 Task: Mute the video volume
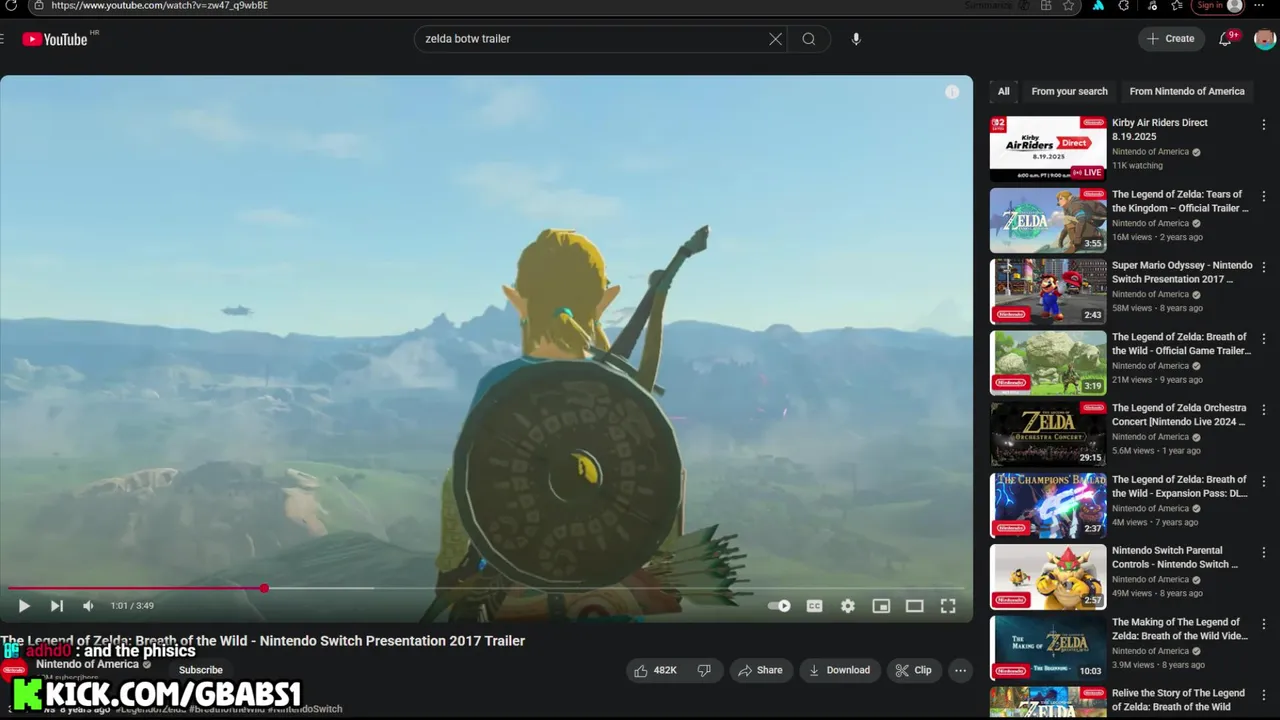[88, 606]
